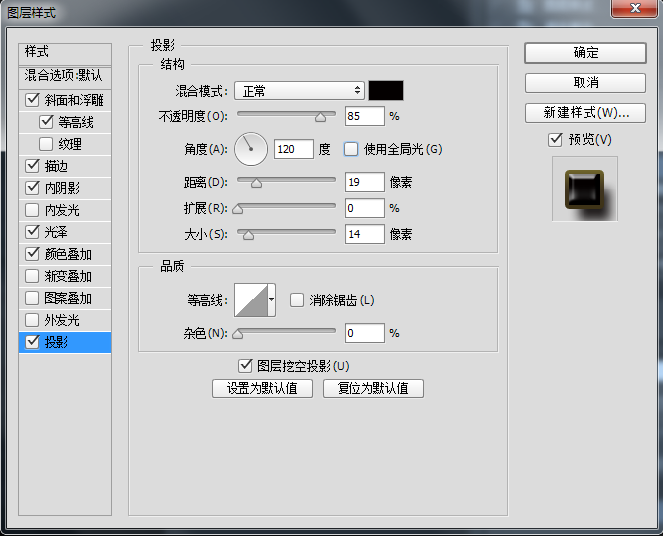Click 设置为默认值 button
The image size is (663, 536).
click(262, 388)
